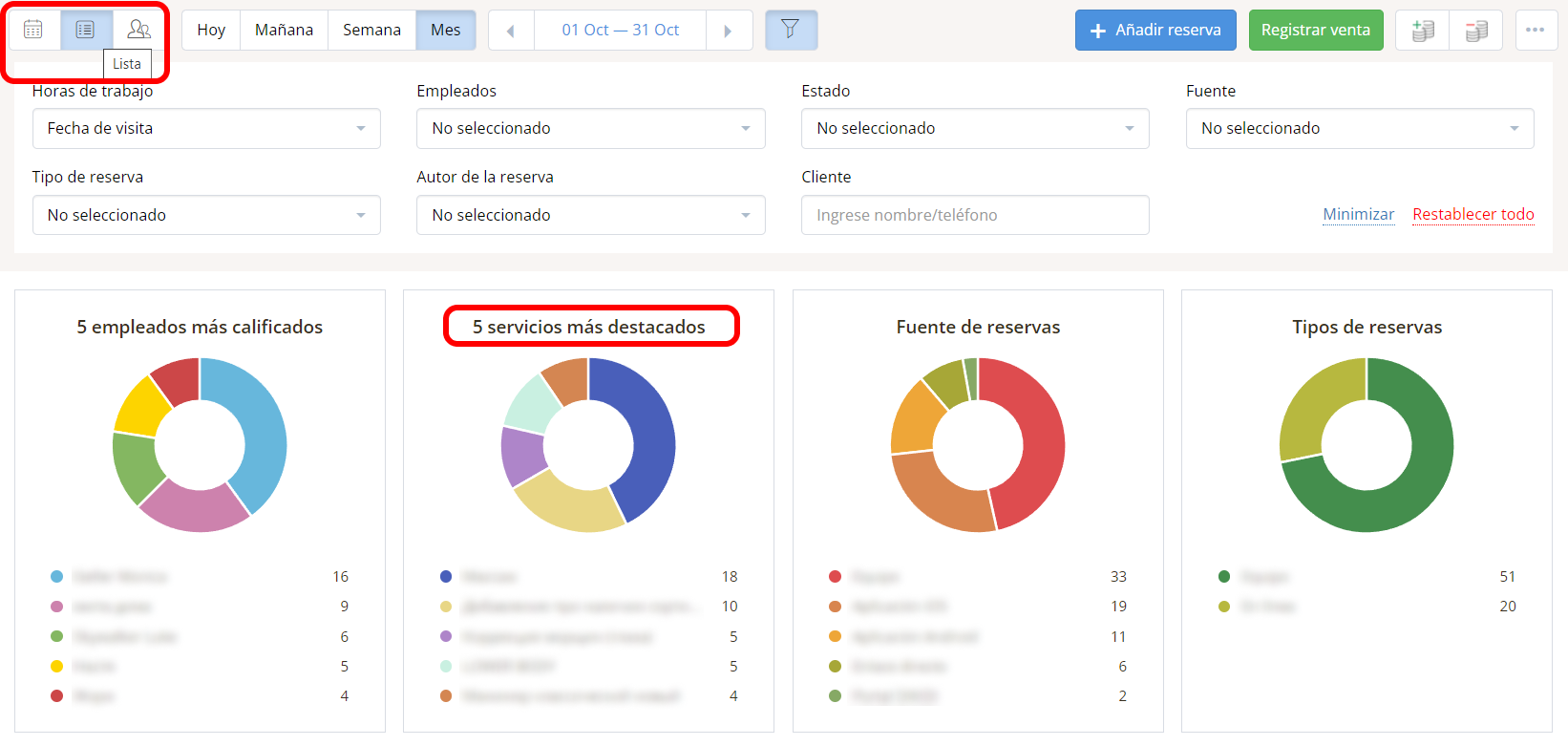Click the red legend dot with value 33
Image resolution: width=1568 pixels, height=746 pixels.
[835, 576]
